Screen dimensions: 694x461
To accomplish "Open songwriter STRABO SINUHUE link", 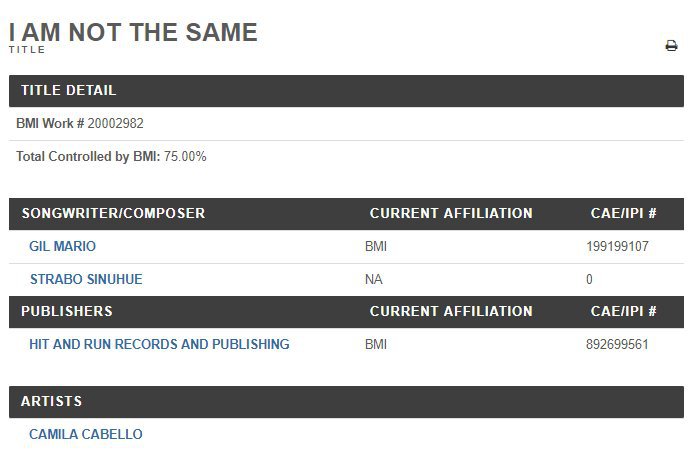I will tap(86, 279).
